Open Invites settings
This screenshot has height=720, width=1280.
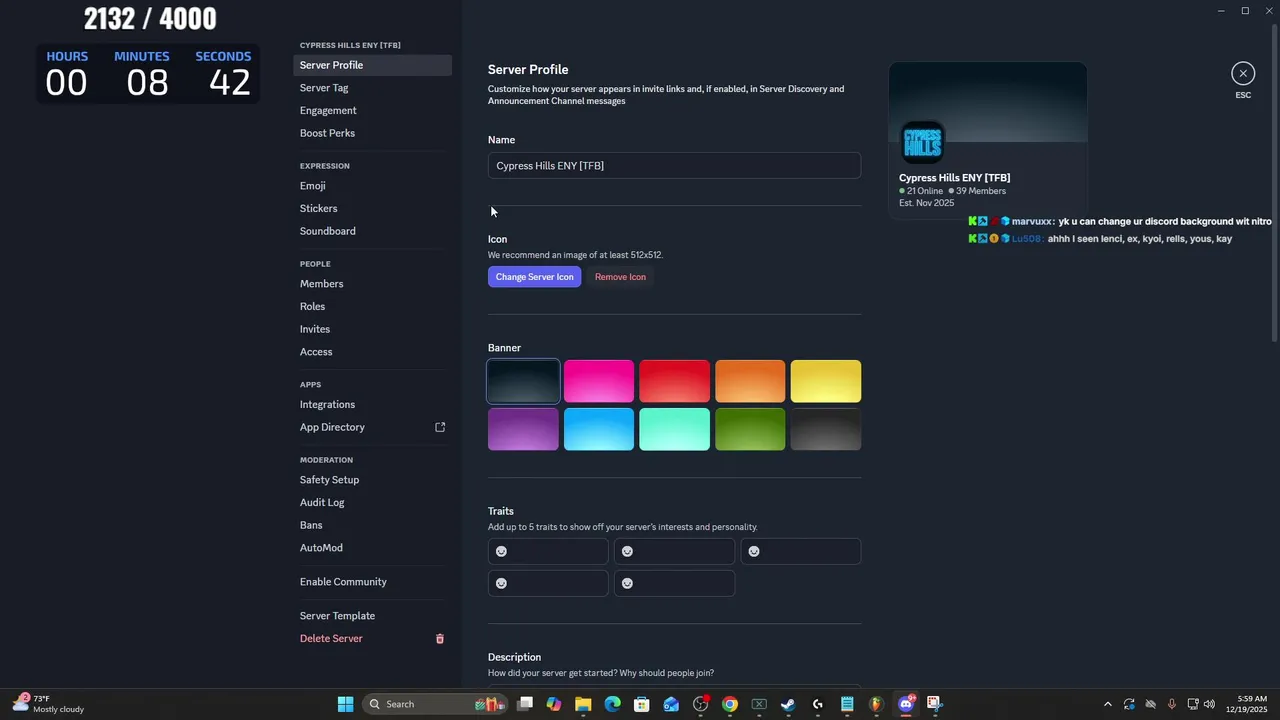pos(372,329)
